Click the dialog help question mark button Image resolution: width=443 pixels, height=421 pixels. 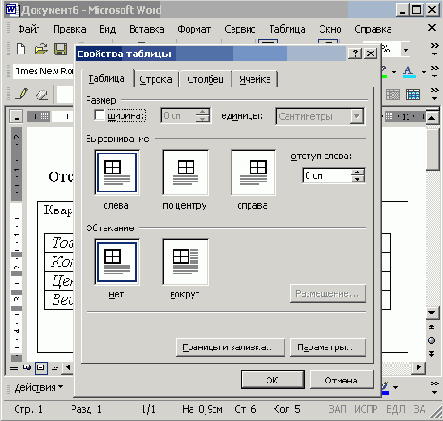coord(355,53)
